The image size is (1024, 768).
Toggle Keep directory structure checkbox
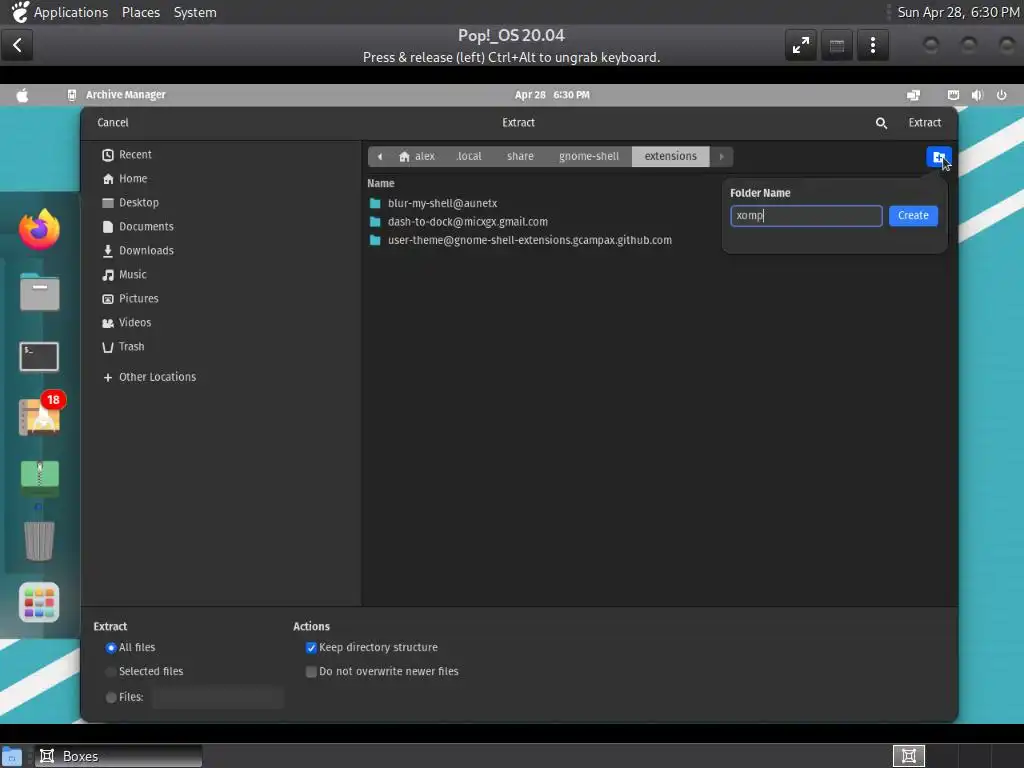312,648
